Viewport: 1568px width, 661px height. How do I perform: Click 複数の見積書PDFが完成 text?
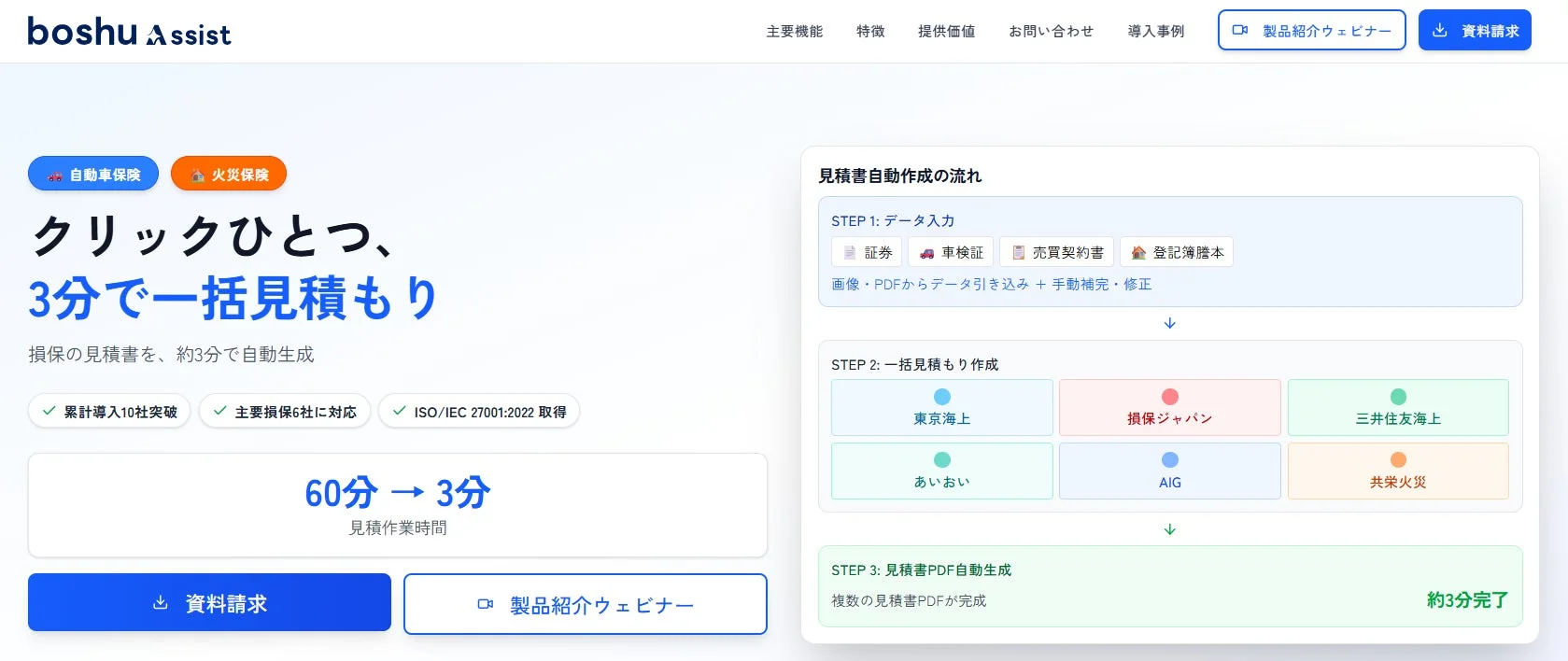tap(909, 601)
